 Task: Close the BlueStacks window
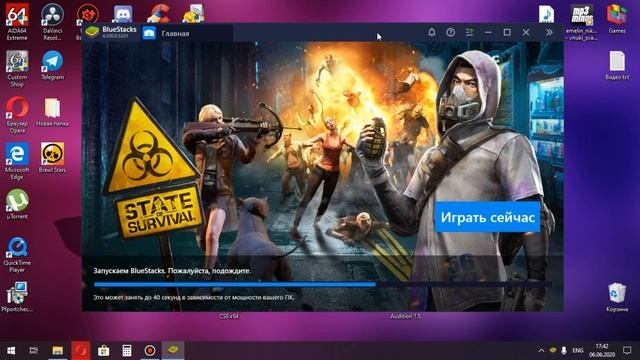(526, 32)
